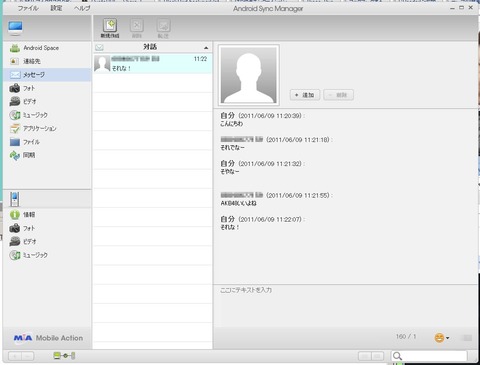This screenshot has width=480, height=365.
Task: Select メッセージ in the sidebar
Action: (47, 75)
